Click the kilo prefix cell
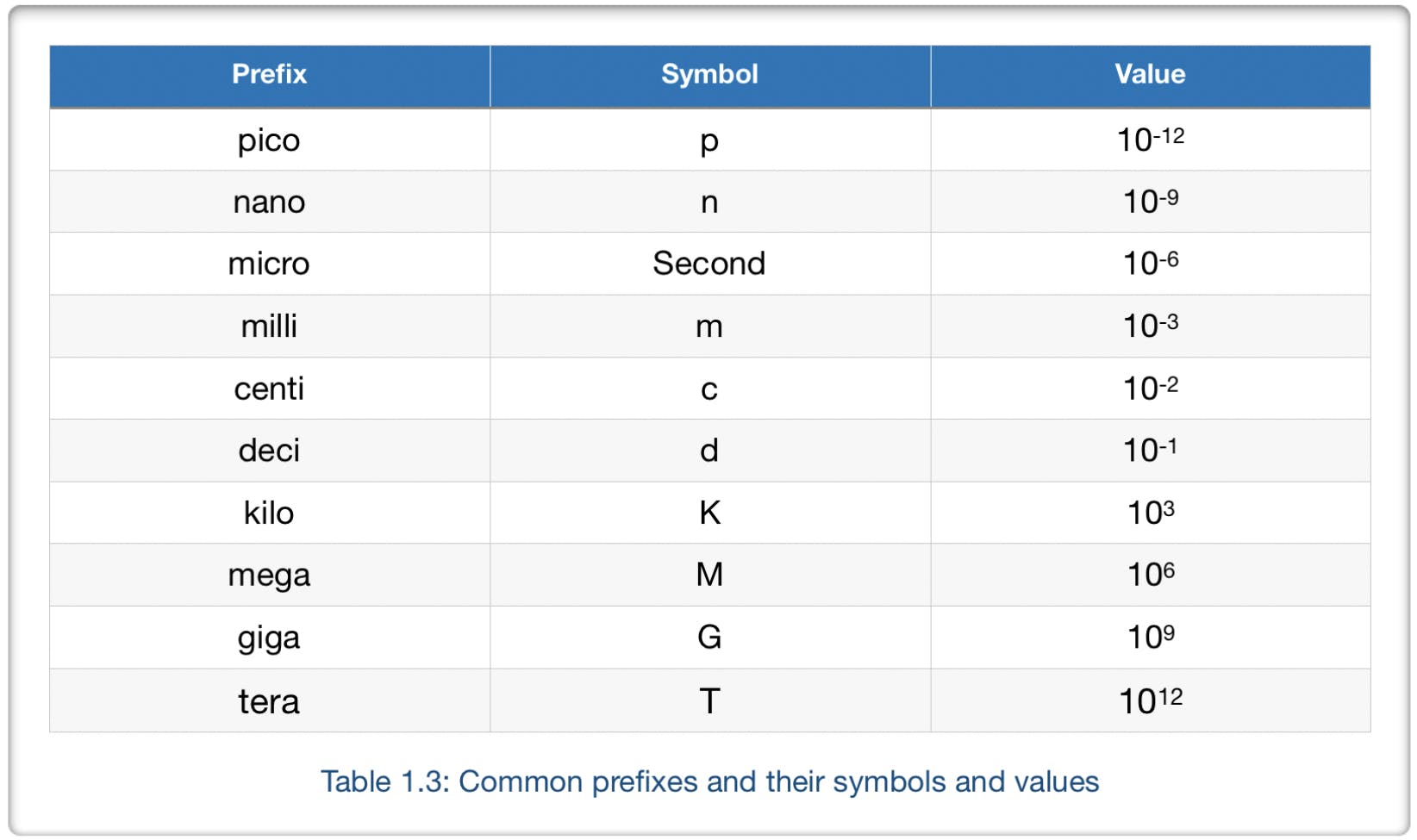Image resolution: width=1417 pixels, height=840 pixels. [x=269, y=513]
